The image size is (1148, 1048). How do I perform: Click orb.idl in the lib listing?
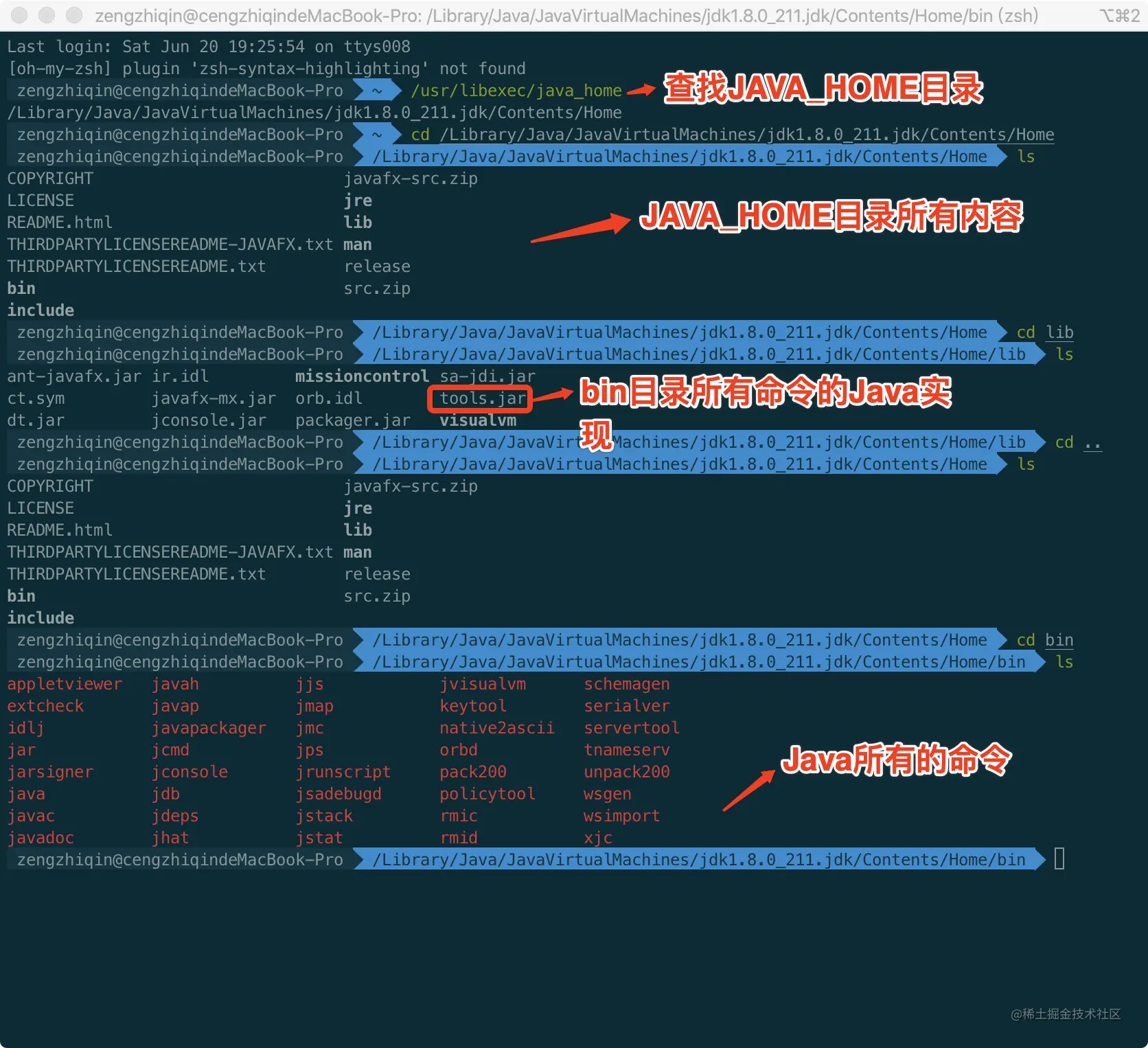click(329, 398)
